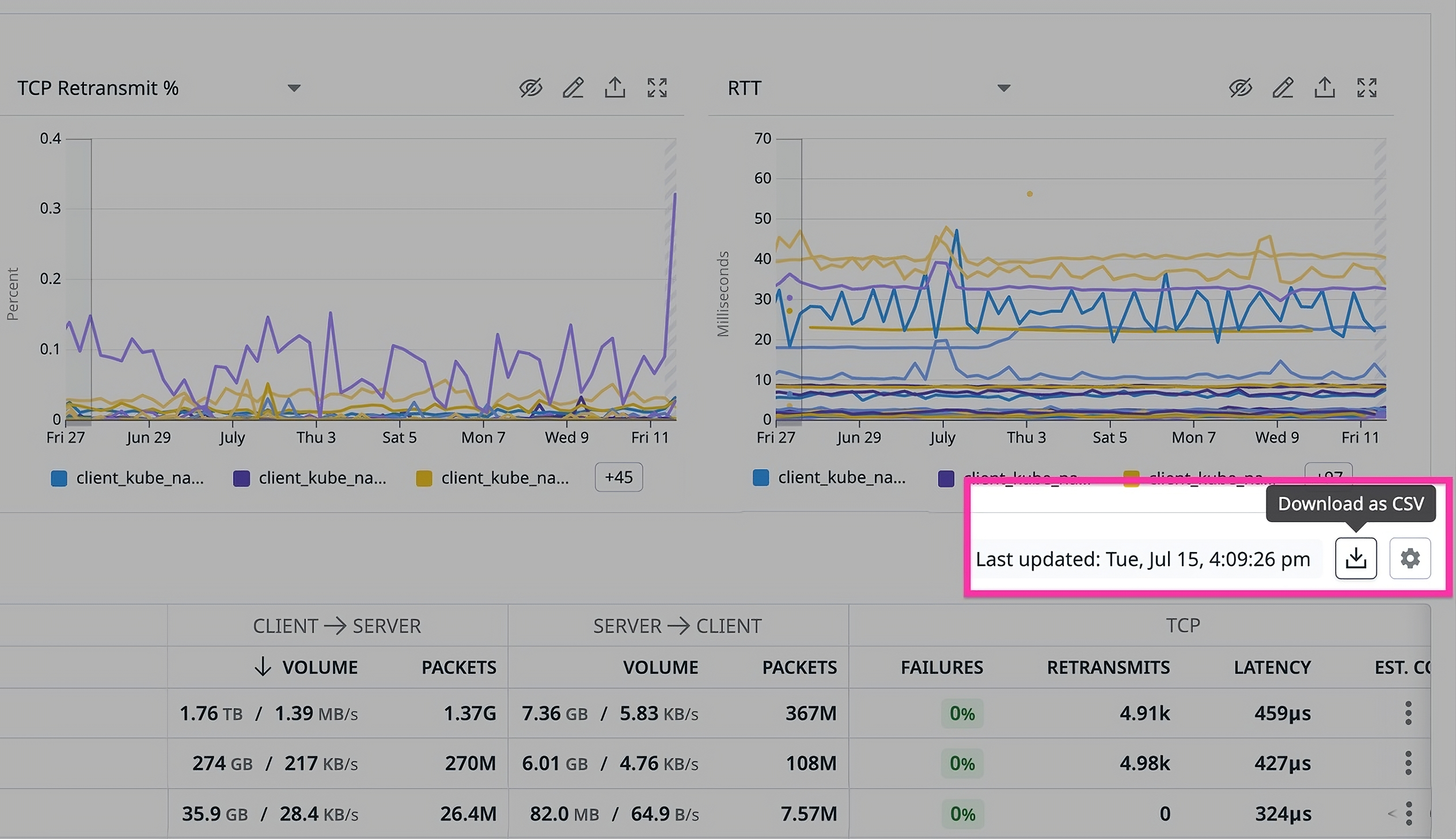The height and width of the screenshot is (839, 1456).
Task: Download the table as CSV
Action: click(1356, 558)
